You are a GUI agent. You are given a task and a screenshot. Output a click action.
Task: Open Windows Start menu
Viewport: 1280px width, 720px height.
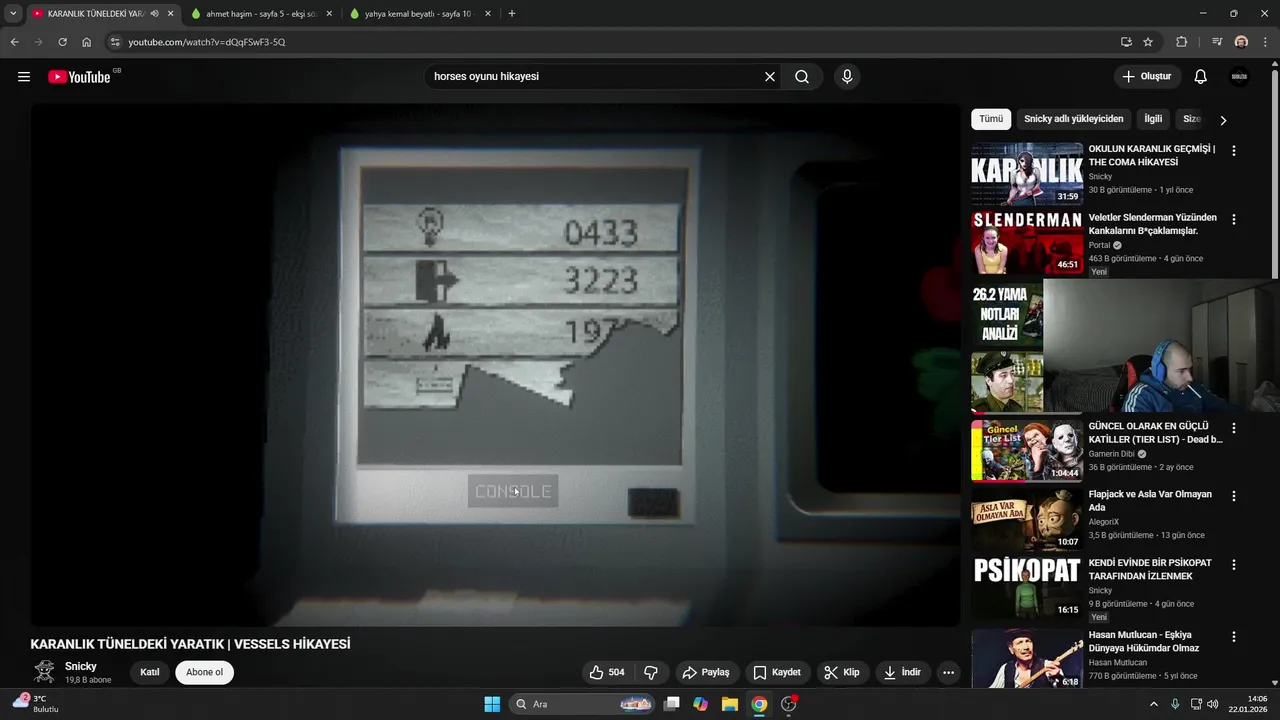click(x=492, y=704)
